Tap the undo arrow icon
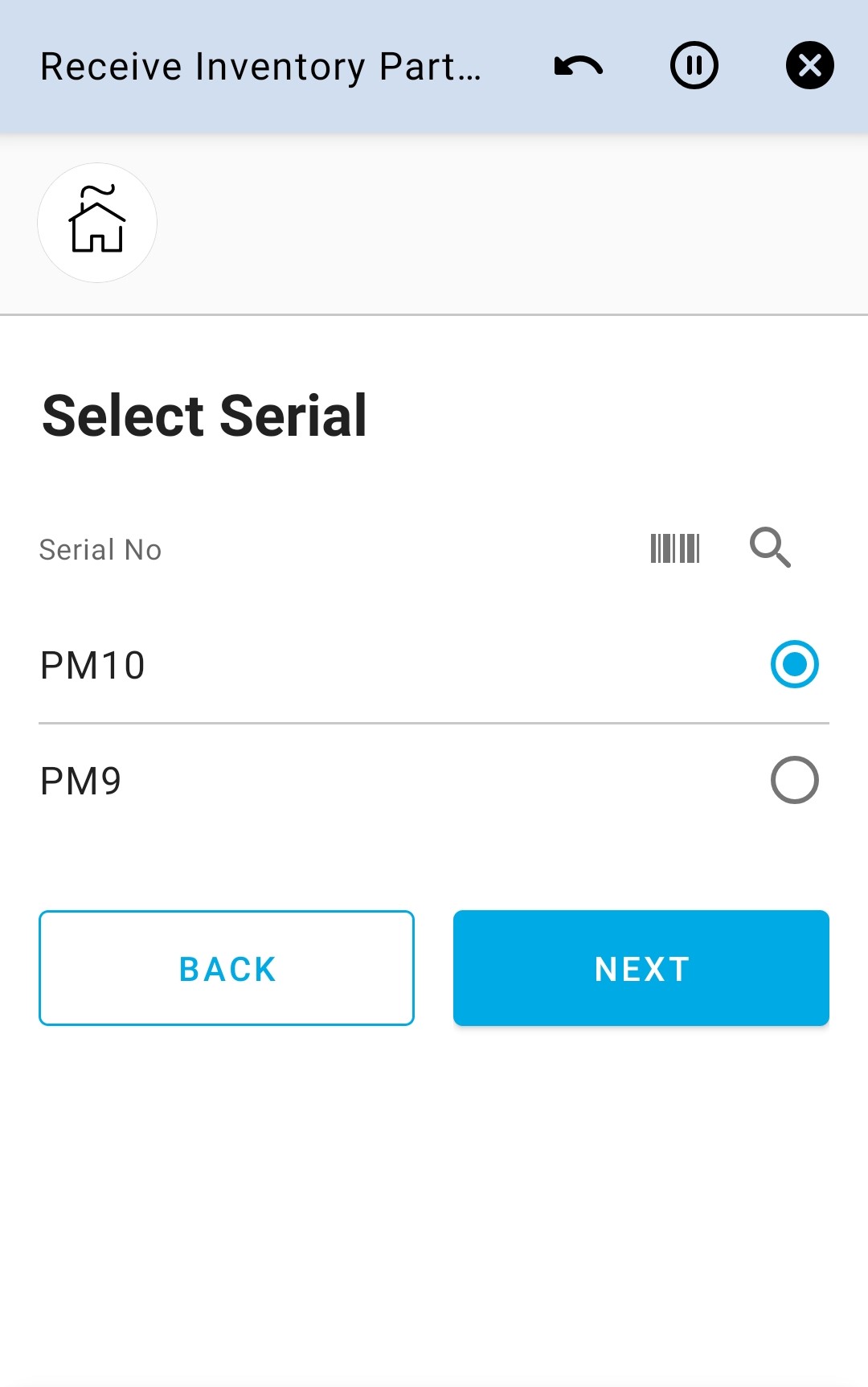 click(x=579, y=66)
